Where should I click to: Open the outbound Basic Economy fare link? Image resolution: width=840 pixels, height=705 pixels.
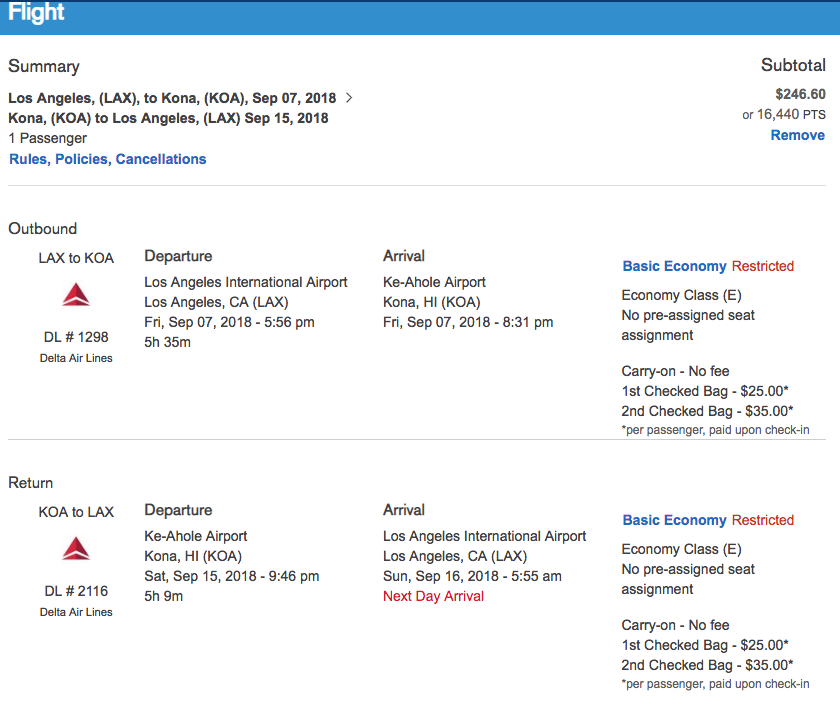tap(674, 266)
